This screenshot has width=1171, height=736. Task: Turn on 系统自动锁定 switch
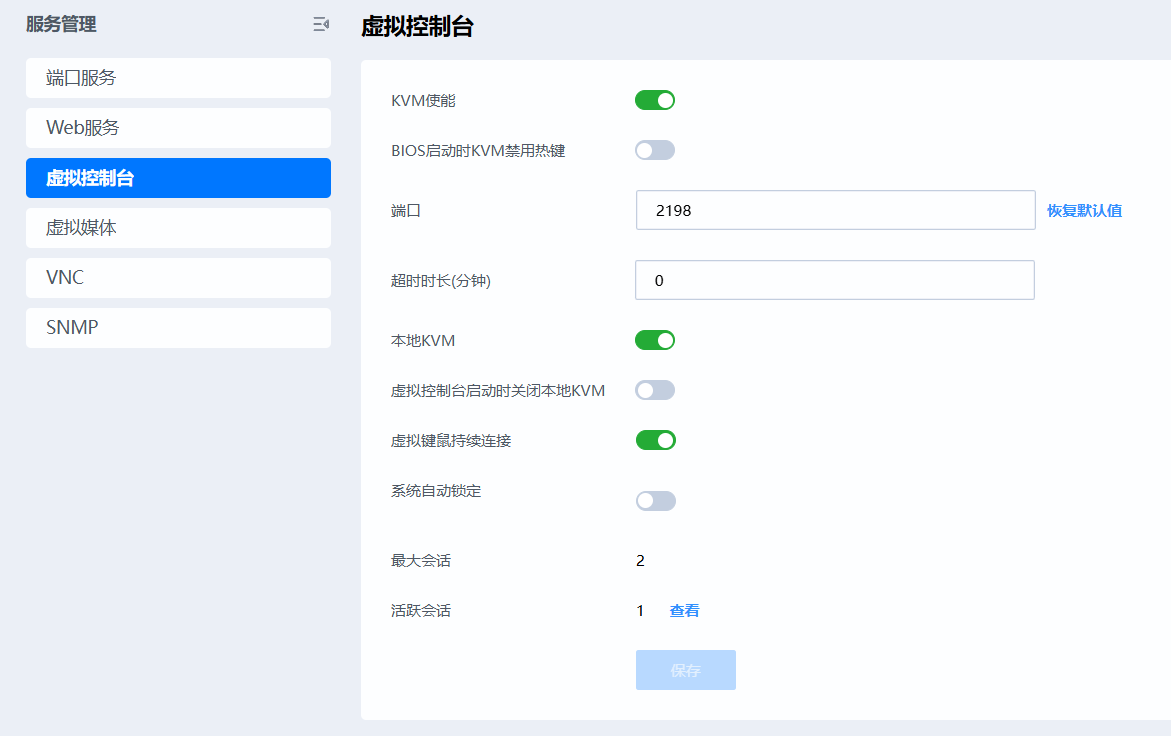(x=655, y=500)
